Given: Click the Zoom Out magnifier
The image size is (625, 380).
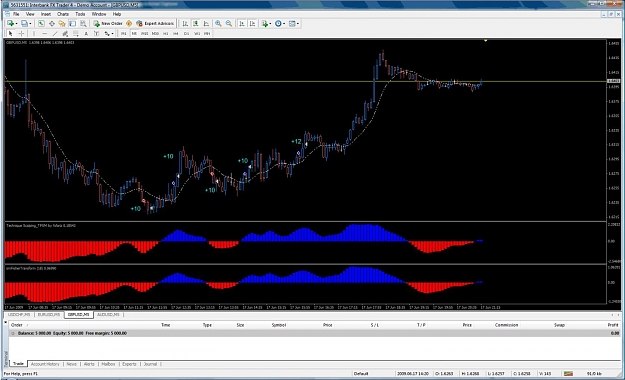Looking at the screenshot, I should (229, 24).
